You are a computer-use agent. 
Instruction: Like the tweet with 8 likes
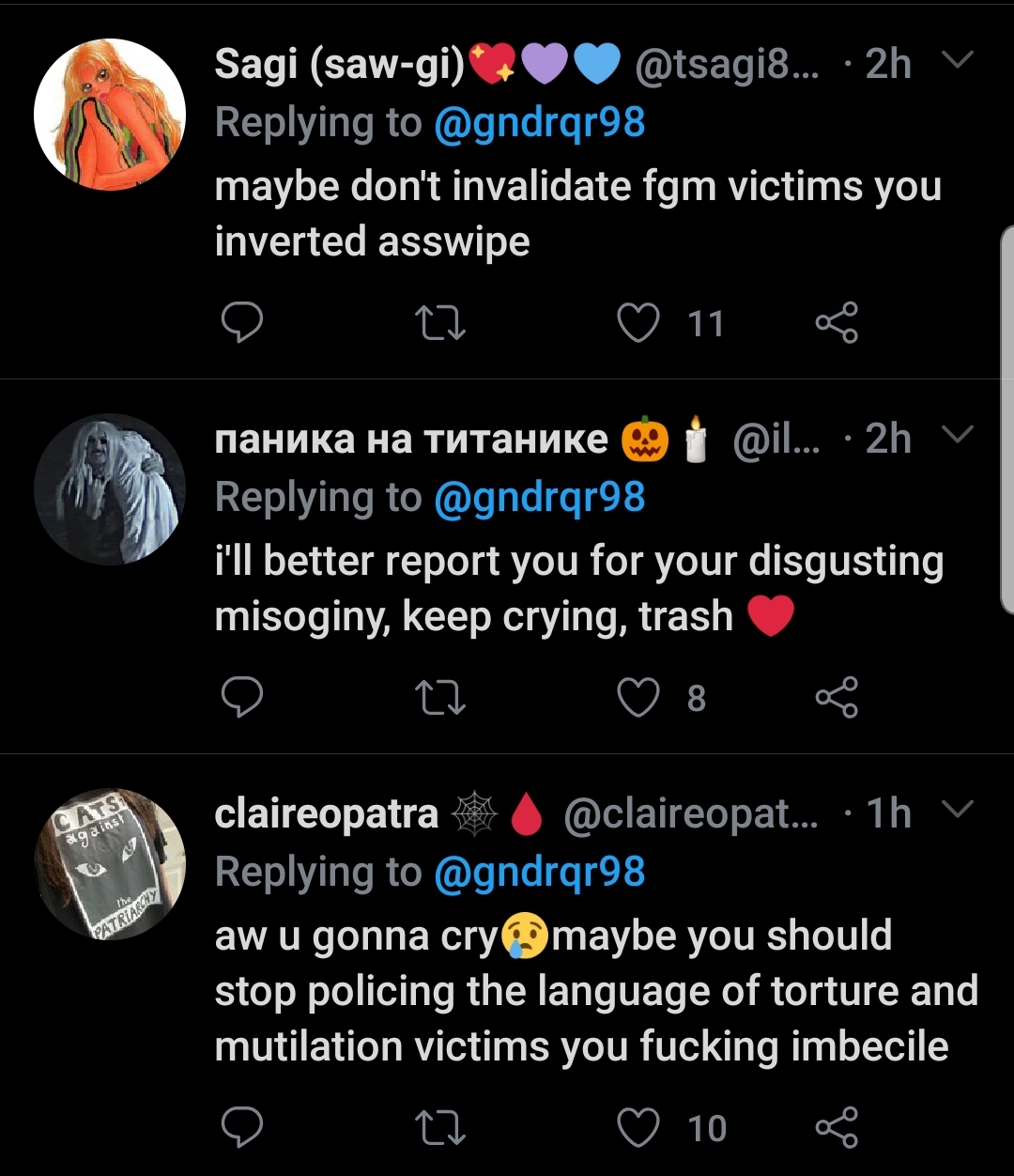click(638, 698)
